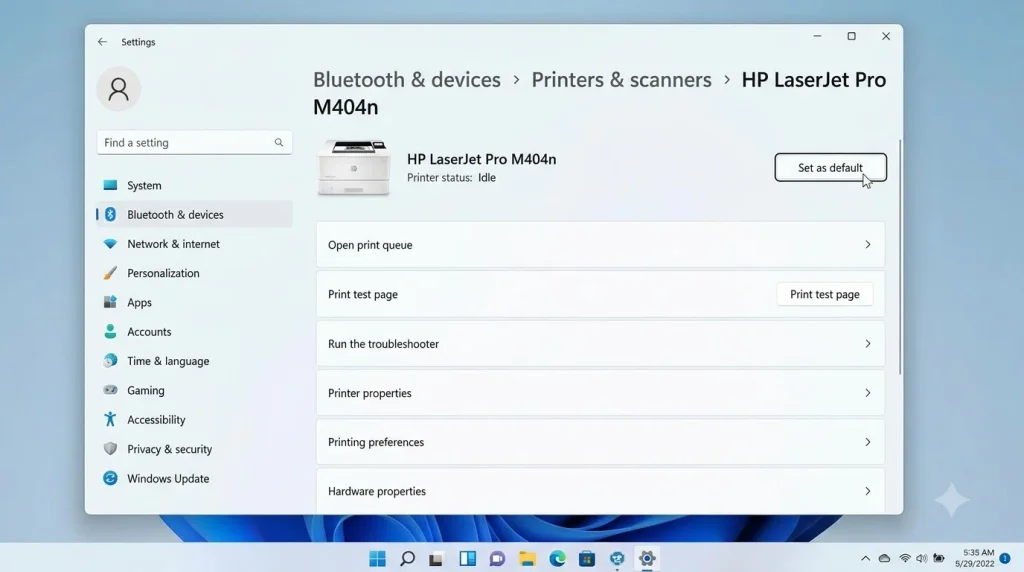Click the OneDrive cloud tray icon

coord(884,558)
